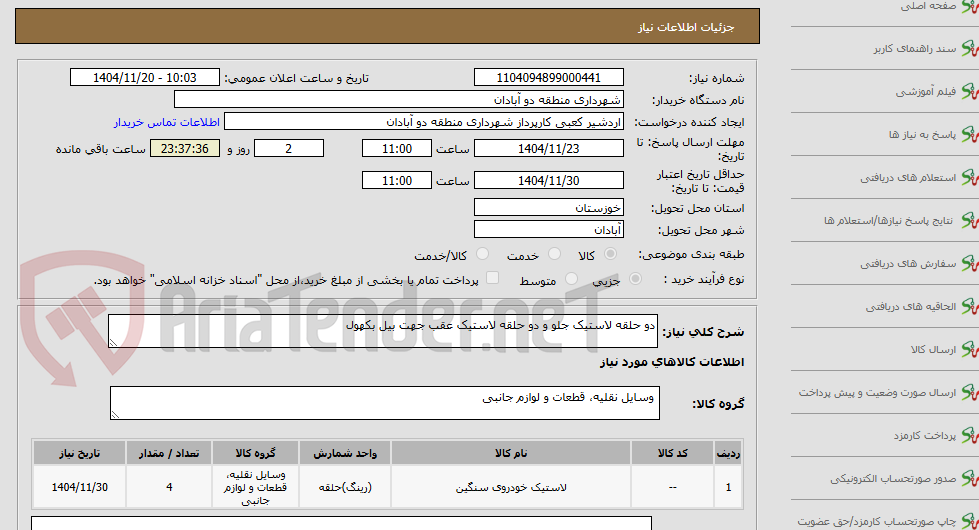Click the announcement date field 1404/11/20 - 10:03
The height and width of the screenshot is (530, 979).
point(145,77)
